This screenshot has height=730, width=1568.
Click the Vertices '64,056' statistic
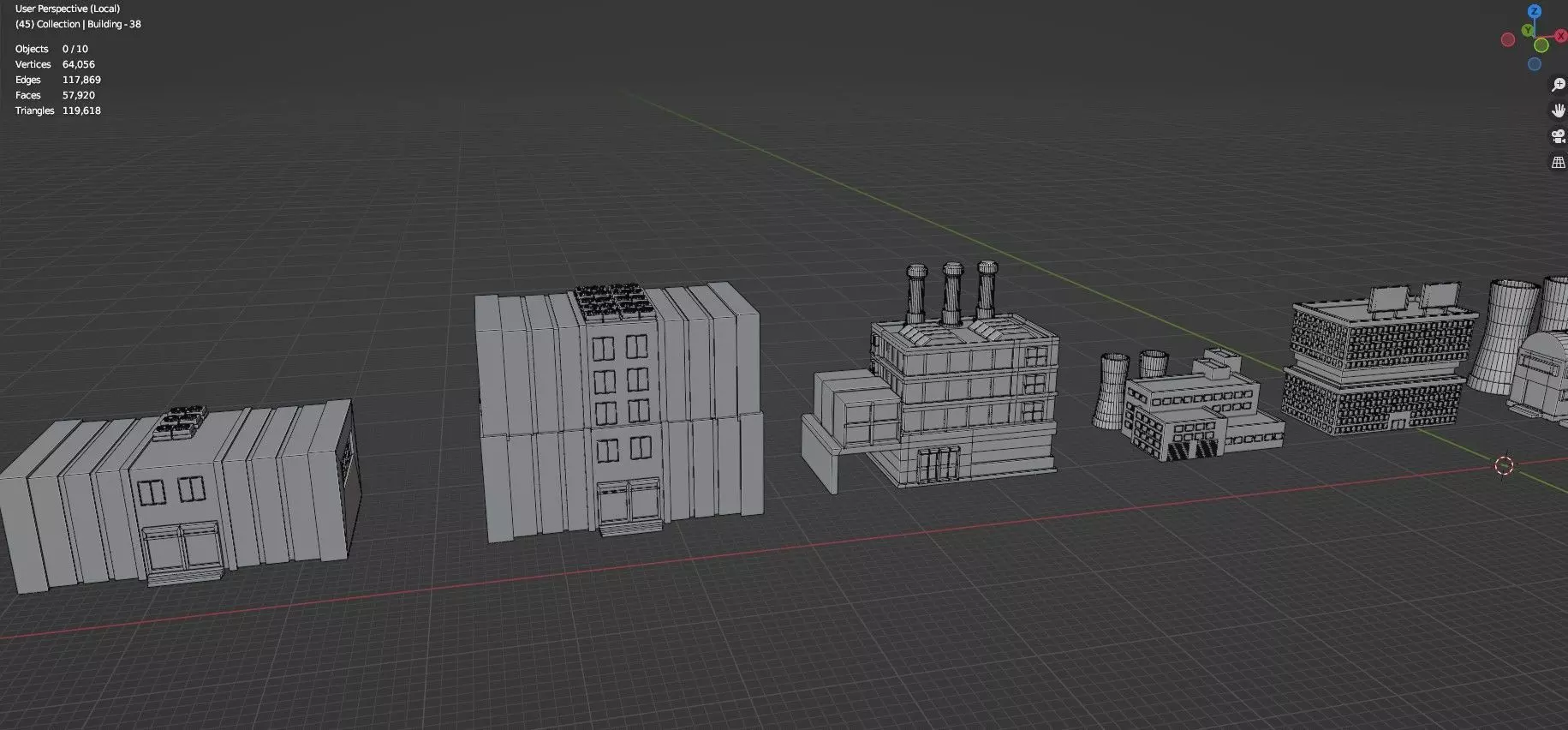(79, 64)
